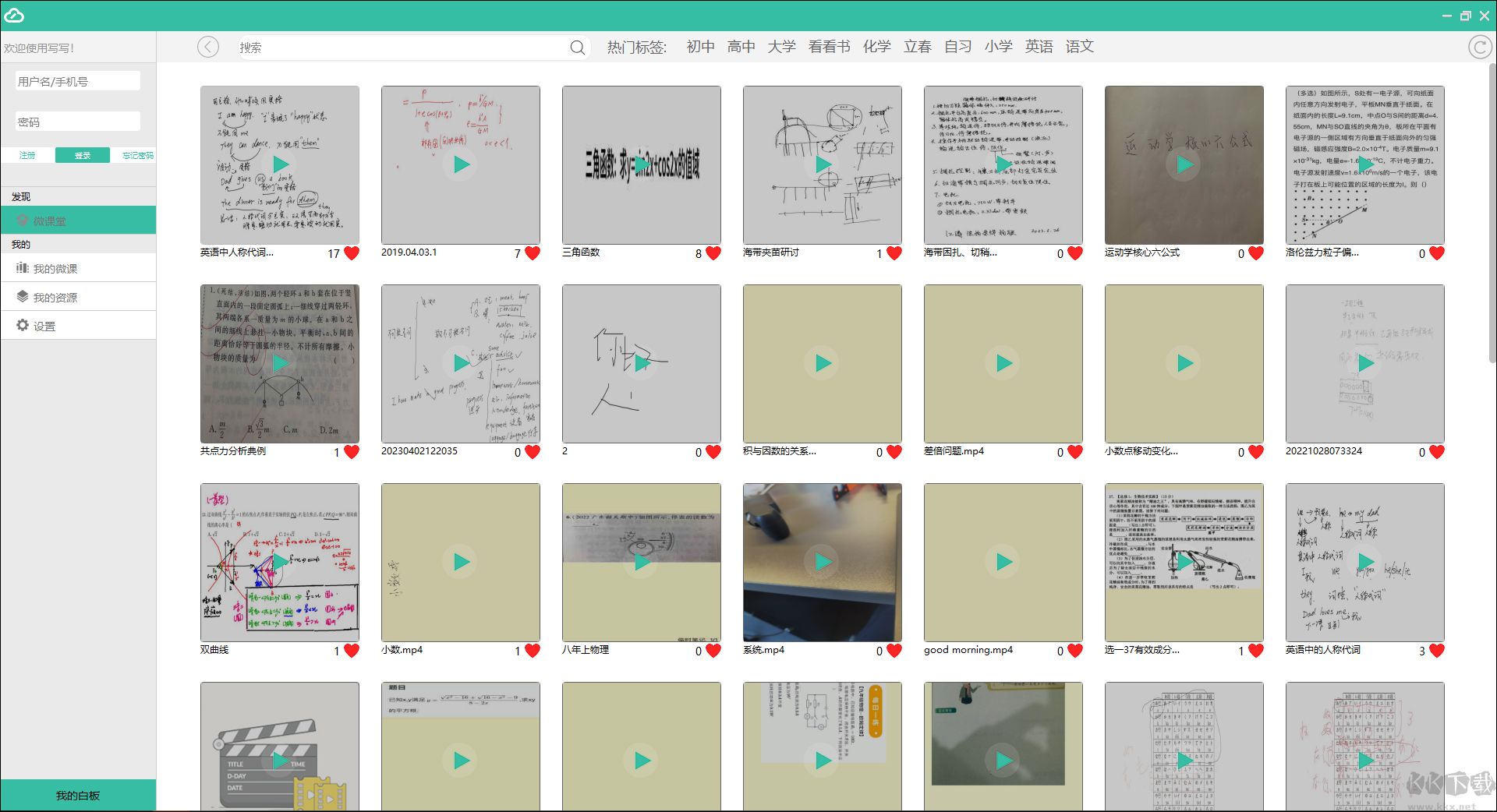Image resolution: width=1497 pixels, height=812 pixels.
Task: Like the 2019.04.03.1 video heart
Action: coord(533,252)
